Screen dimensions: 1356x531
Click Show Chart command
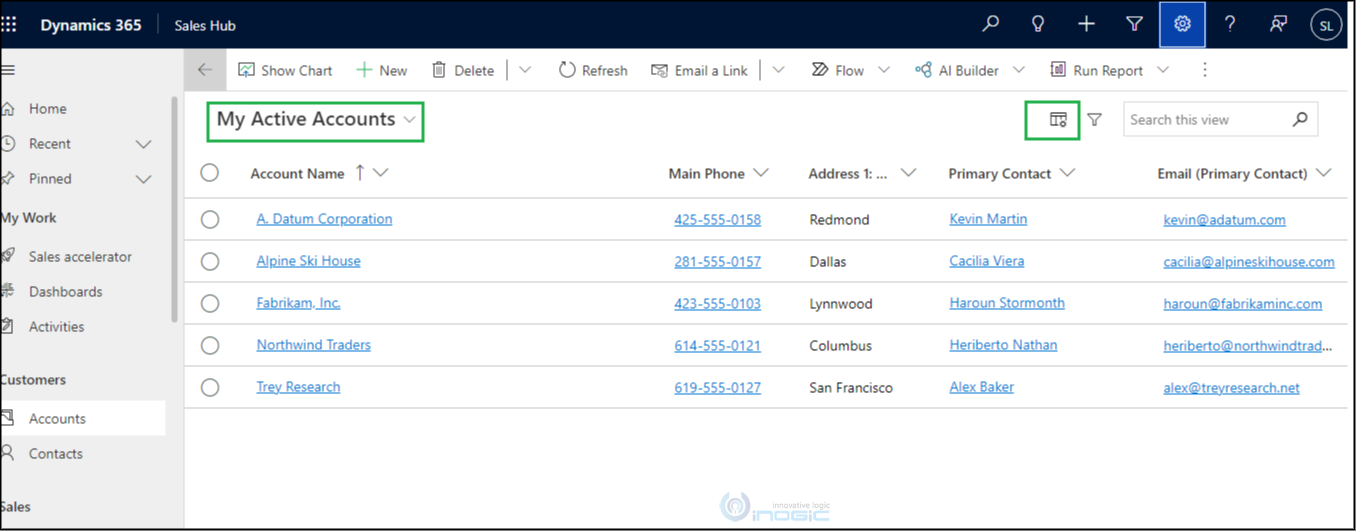pos(285,70)
